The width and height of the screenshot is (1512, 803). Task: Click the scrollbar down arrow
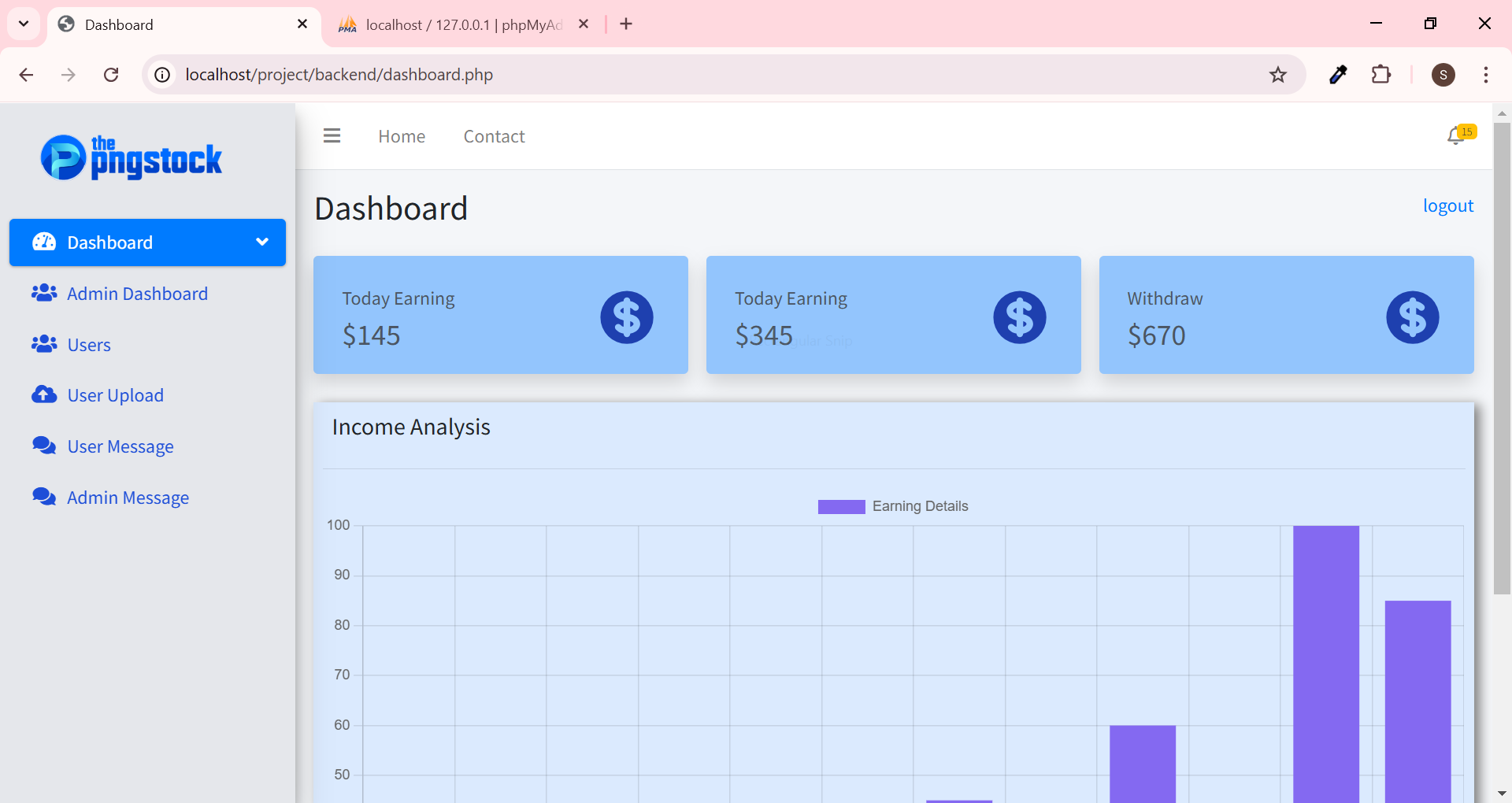coord(1503,794)
